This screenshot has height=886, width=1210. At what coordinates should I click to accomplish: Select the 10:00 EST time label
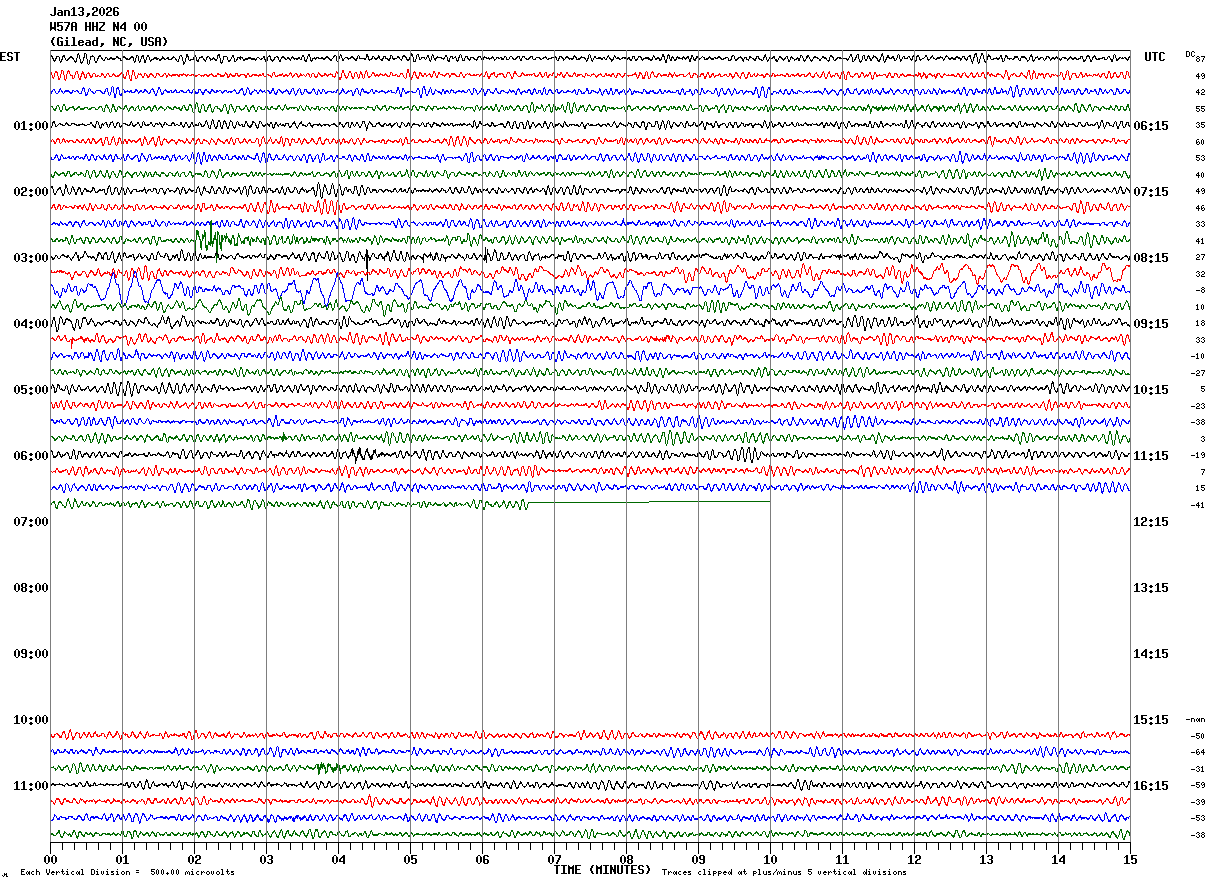pyautogui.click(x=31, y=720)
